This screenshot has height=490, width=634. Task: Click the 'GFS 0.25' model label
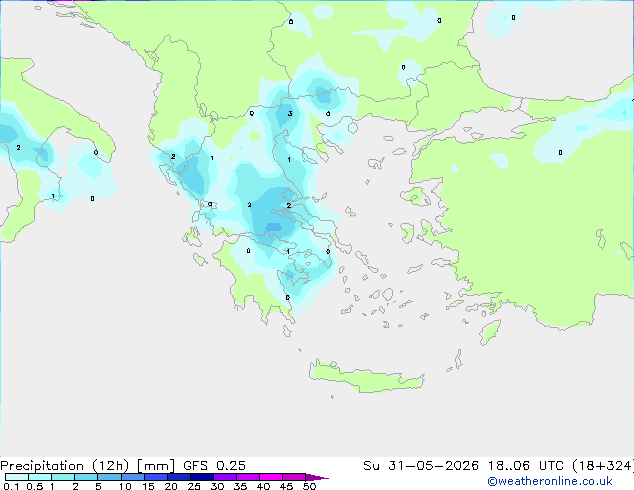[214, 466]
